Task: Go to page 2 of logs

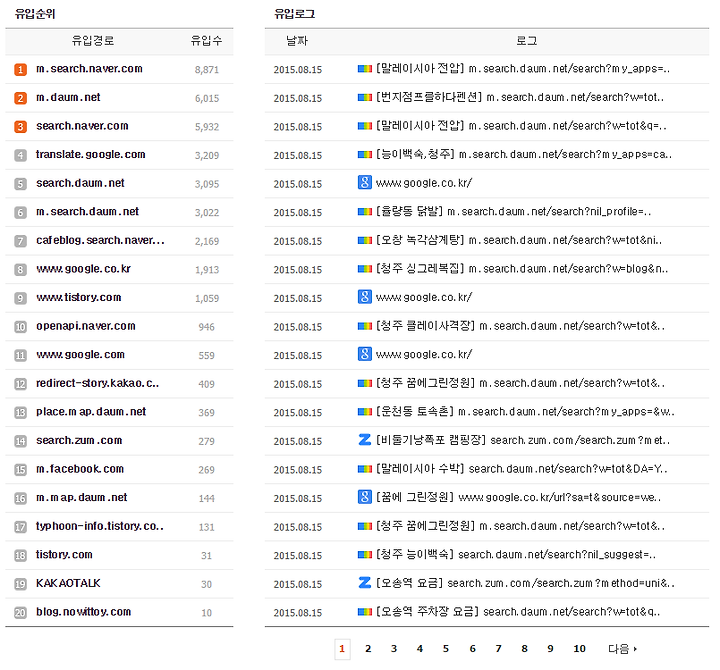Action: coord(368,649)
